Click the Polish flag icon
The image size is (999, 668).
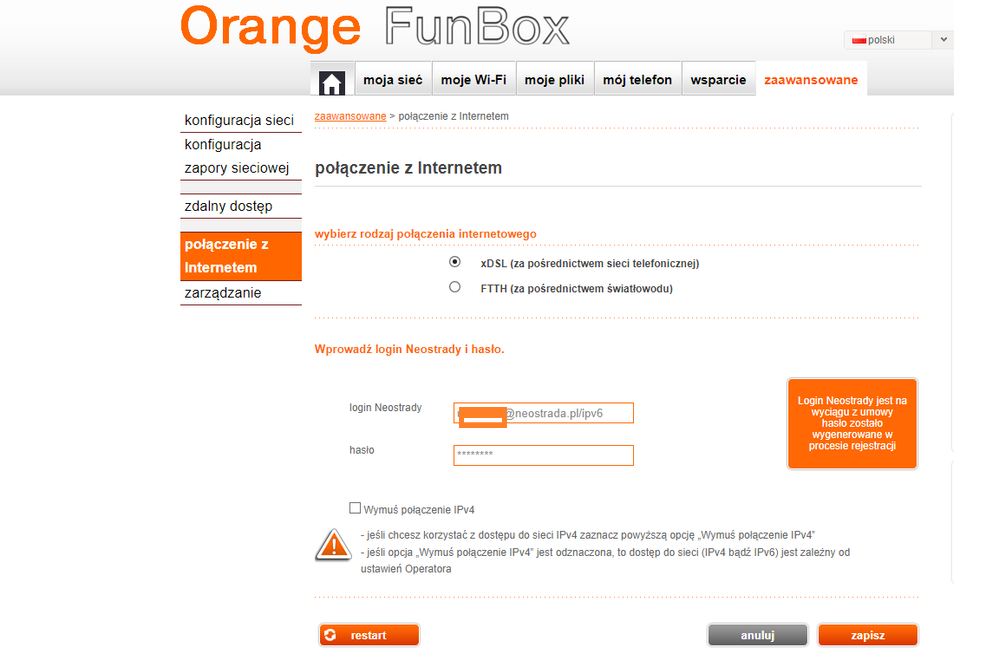(x=859, y=40)
